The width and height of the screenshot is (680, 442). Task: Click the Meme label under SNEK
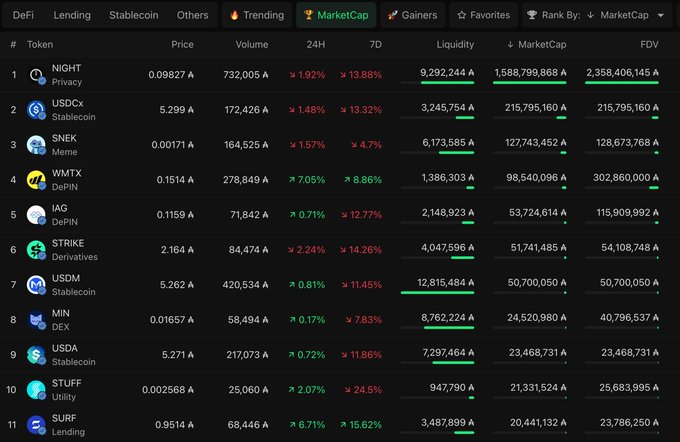tap(65, 152)
